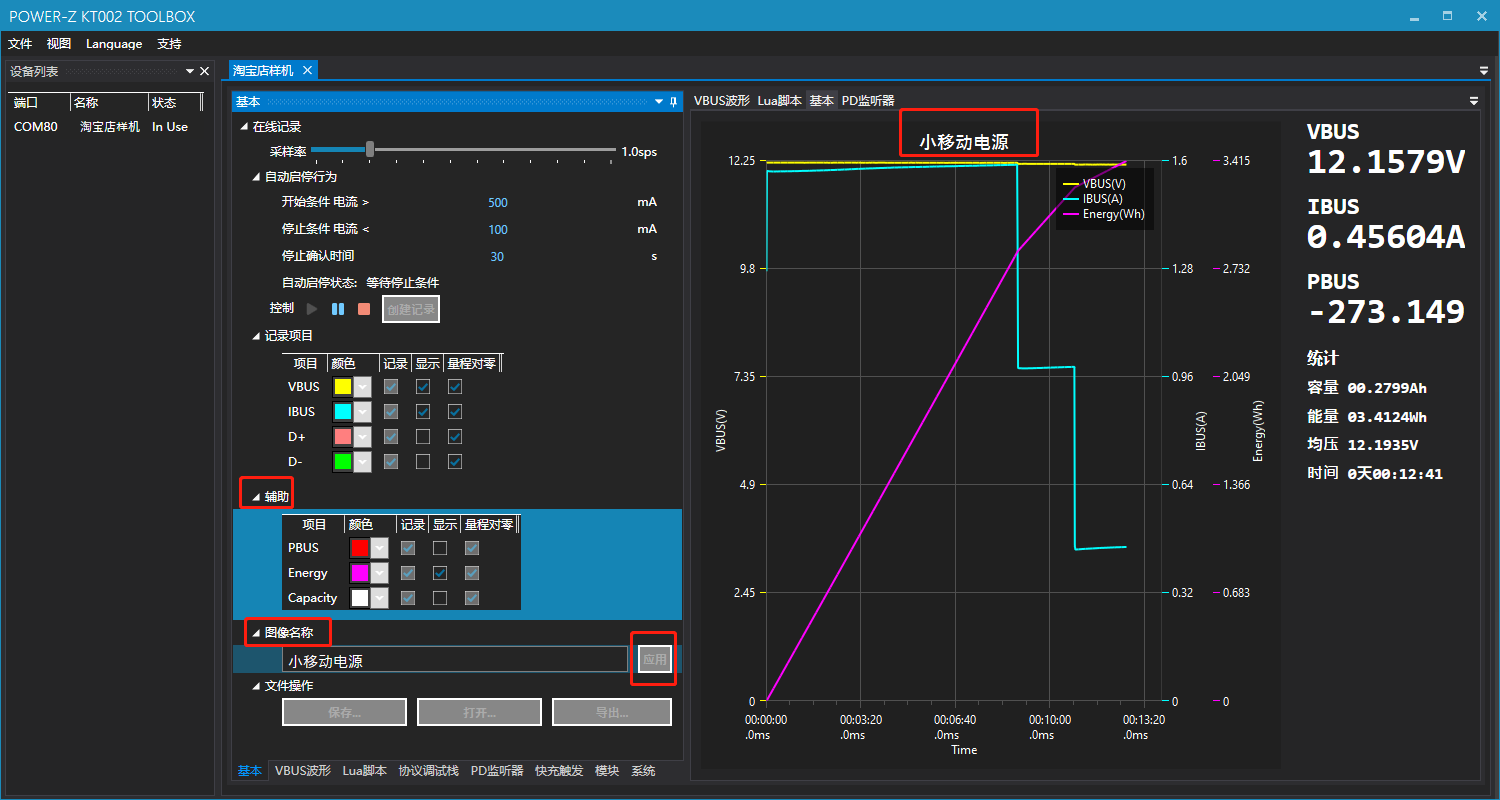Click the 小移动电源 image name input field
This screenshot has height=800, width=1500.
pos(455,660)
